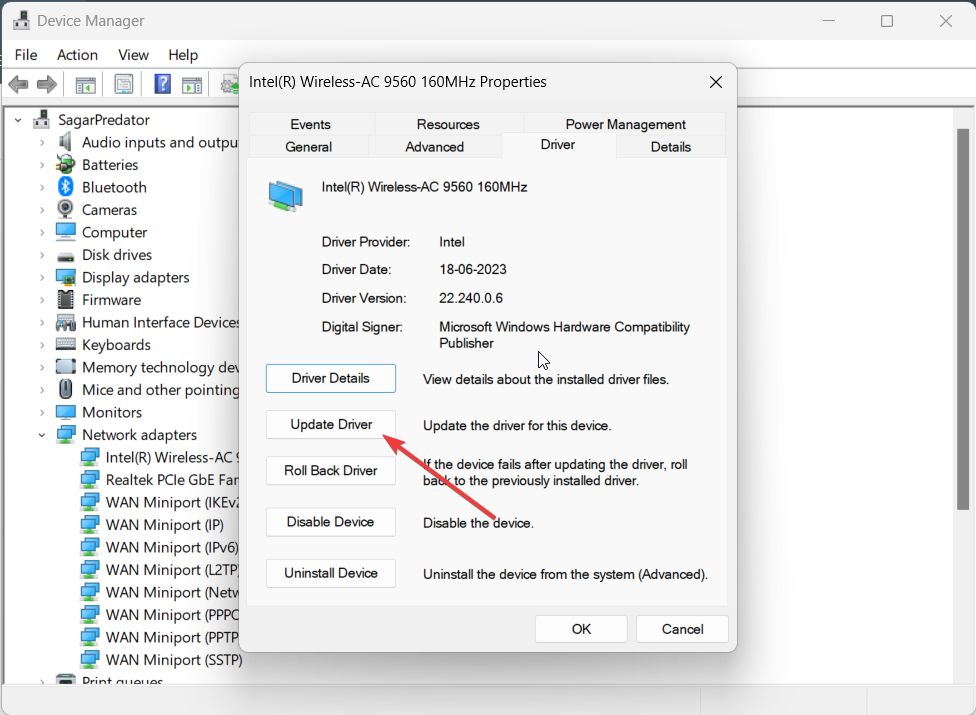Select the WAN Miniport (IPv6) device
This screenshot has height=715, width=976.
click(x=172, y=547)
